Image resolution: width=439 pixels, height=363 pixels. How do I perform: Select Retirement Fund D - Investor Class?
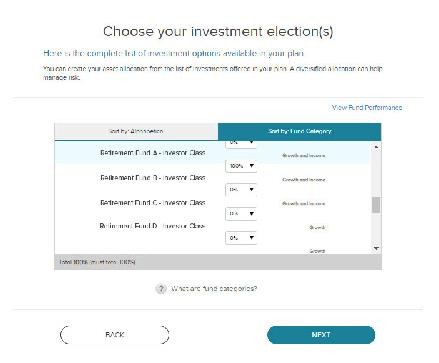tap(152, 226)
